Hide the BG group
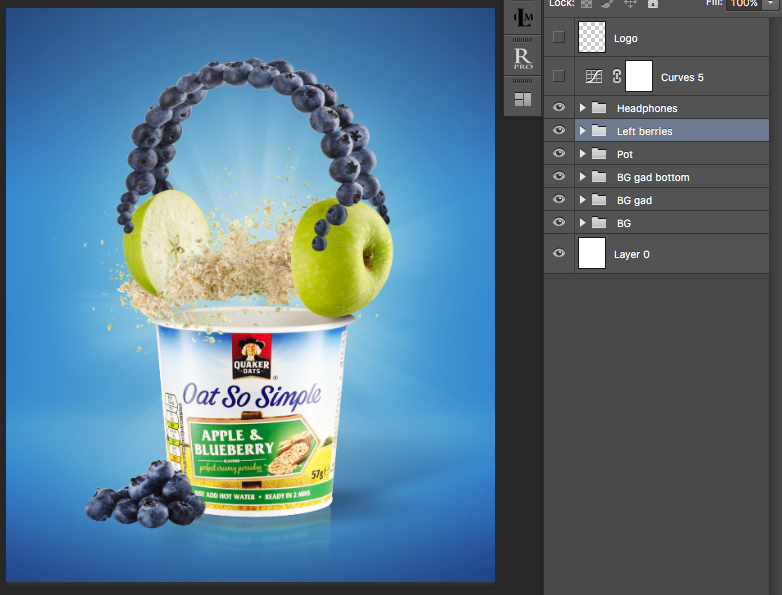Image resolution: width=782 pixels, height=595 pixels. (x=559, y=222)
